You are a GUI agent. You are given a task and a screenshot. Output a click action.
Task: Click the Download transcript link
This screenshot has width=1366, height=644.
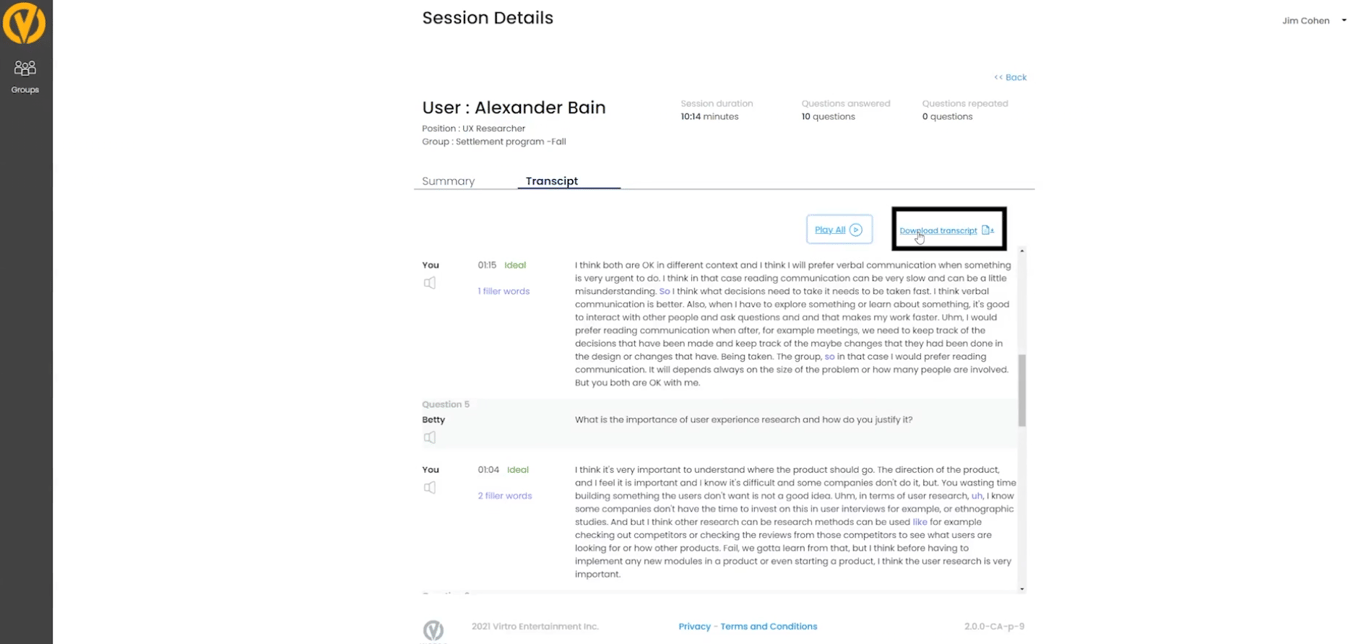[938, 231]
